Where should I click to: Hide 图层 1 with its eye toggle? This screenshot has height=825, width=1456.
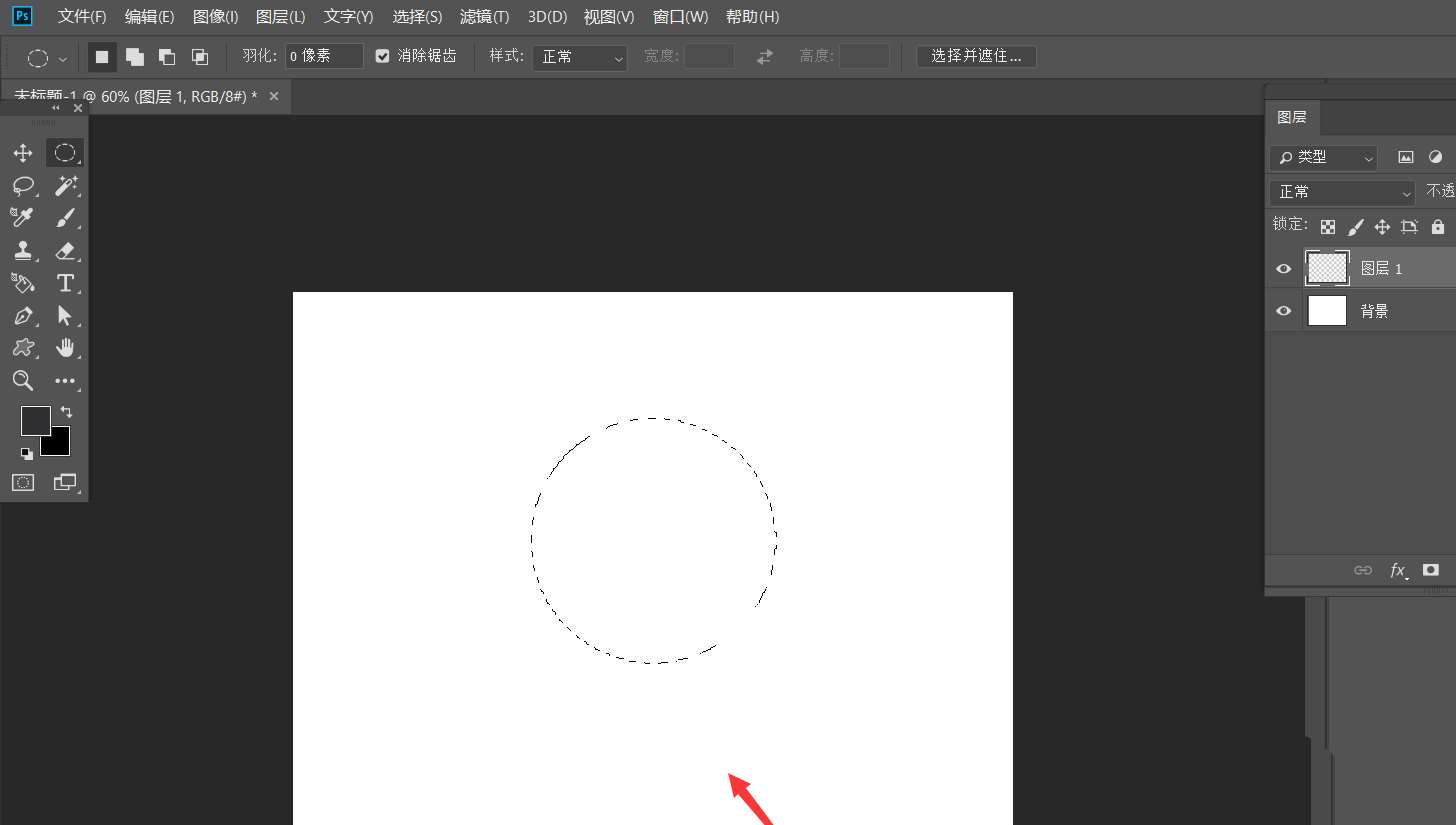click(x=1282, y=268)
